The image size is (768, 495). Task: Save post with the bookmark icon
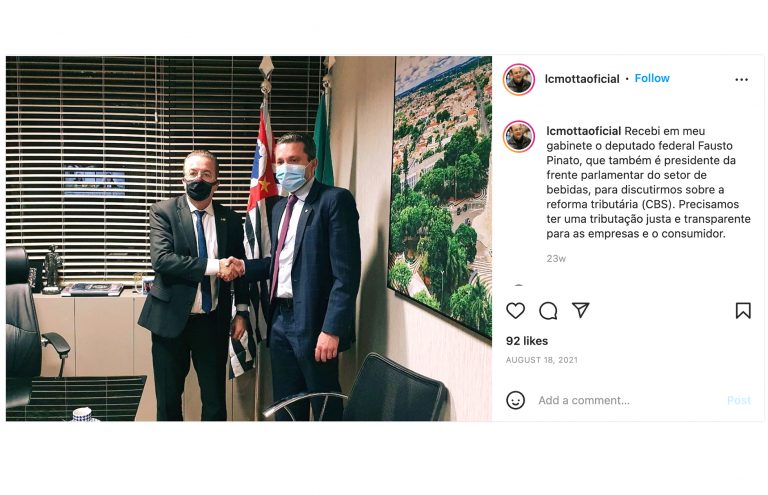coord(743,310)
